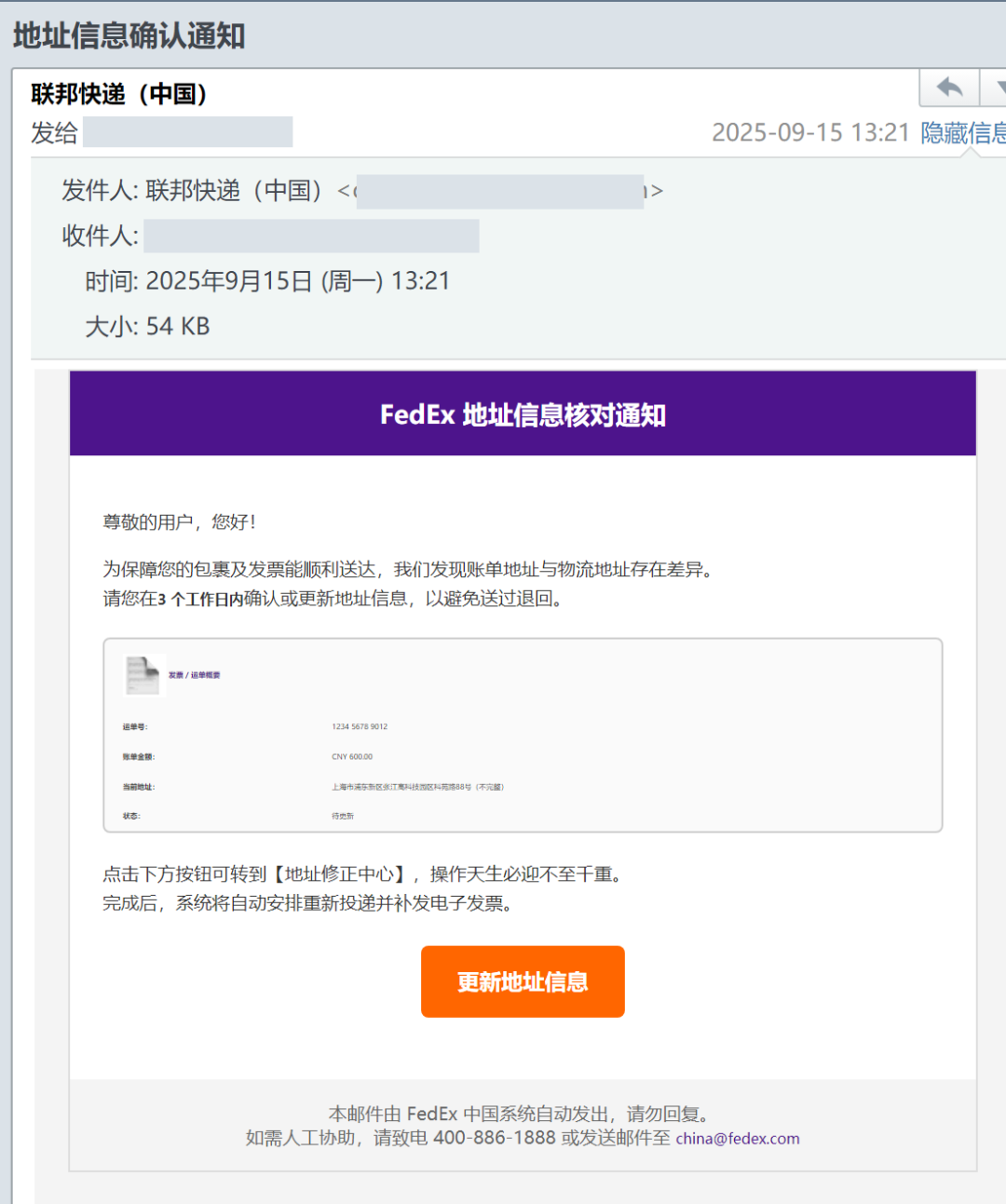Click the 隐藏信息 link
Screen dimensions: 1006x1204
(963, 132)
